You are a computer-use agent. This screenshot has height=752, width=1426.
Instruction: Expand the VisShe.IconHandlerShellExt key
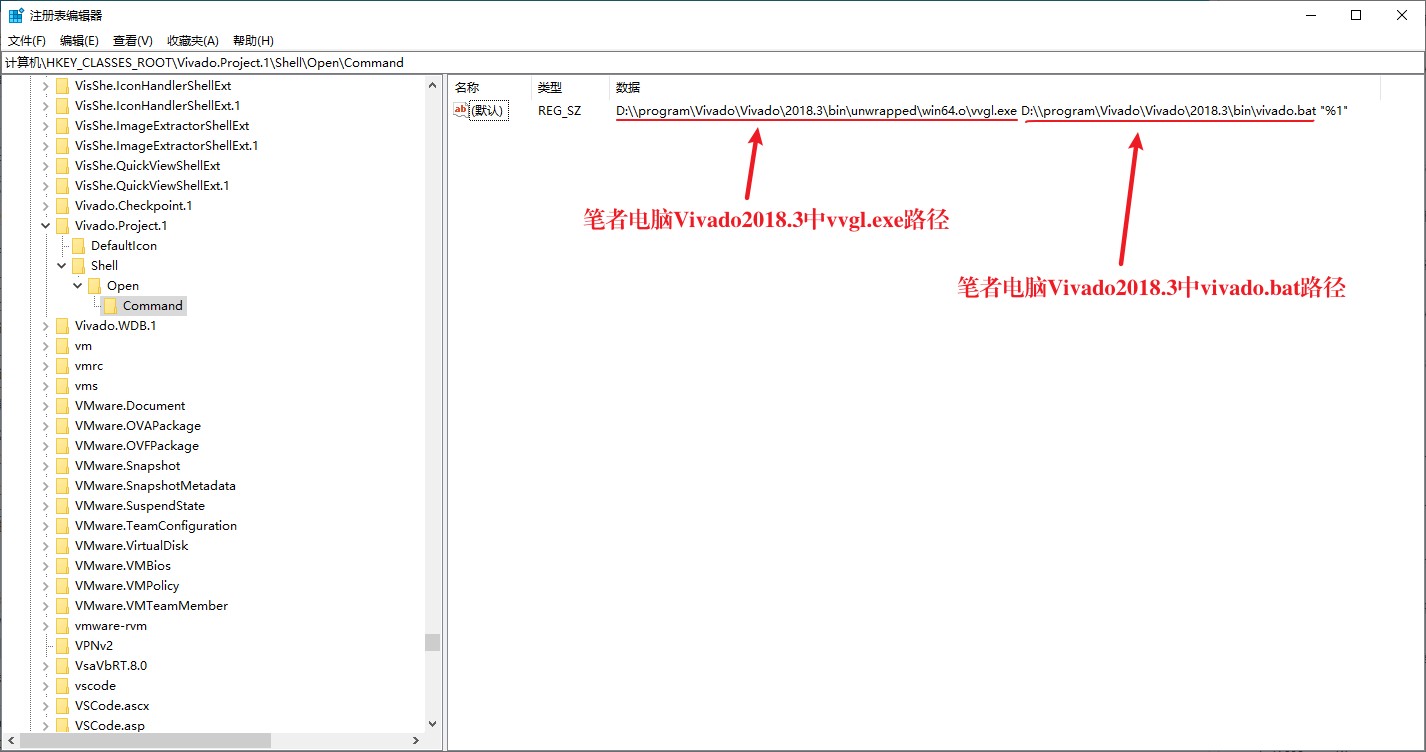tap(45, 86)
